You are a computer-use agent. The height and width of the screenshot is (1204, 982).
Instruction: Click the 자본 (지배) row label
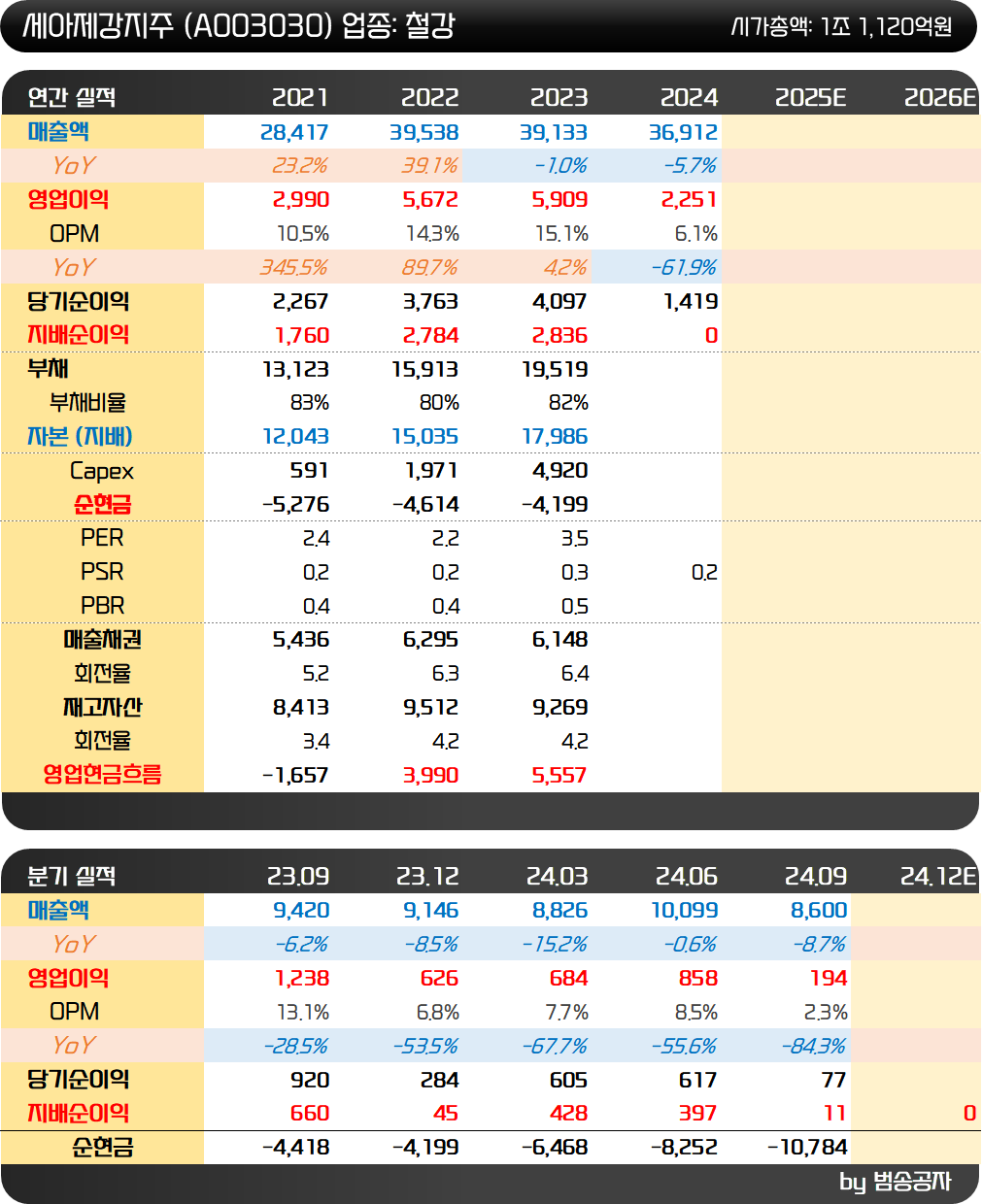pyautogui.click(x=80, y=436)
